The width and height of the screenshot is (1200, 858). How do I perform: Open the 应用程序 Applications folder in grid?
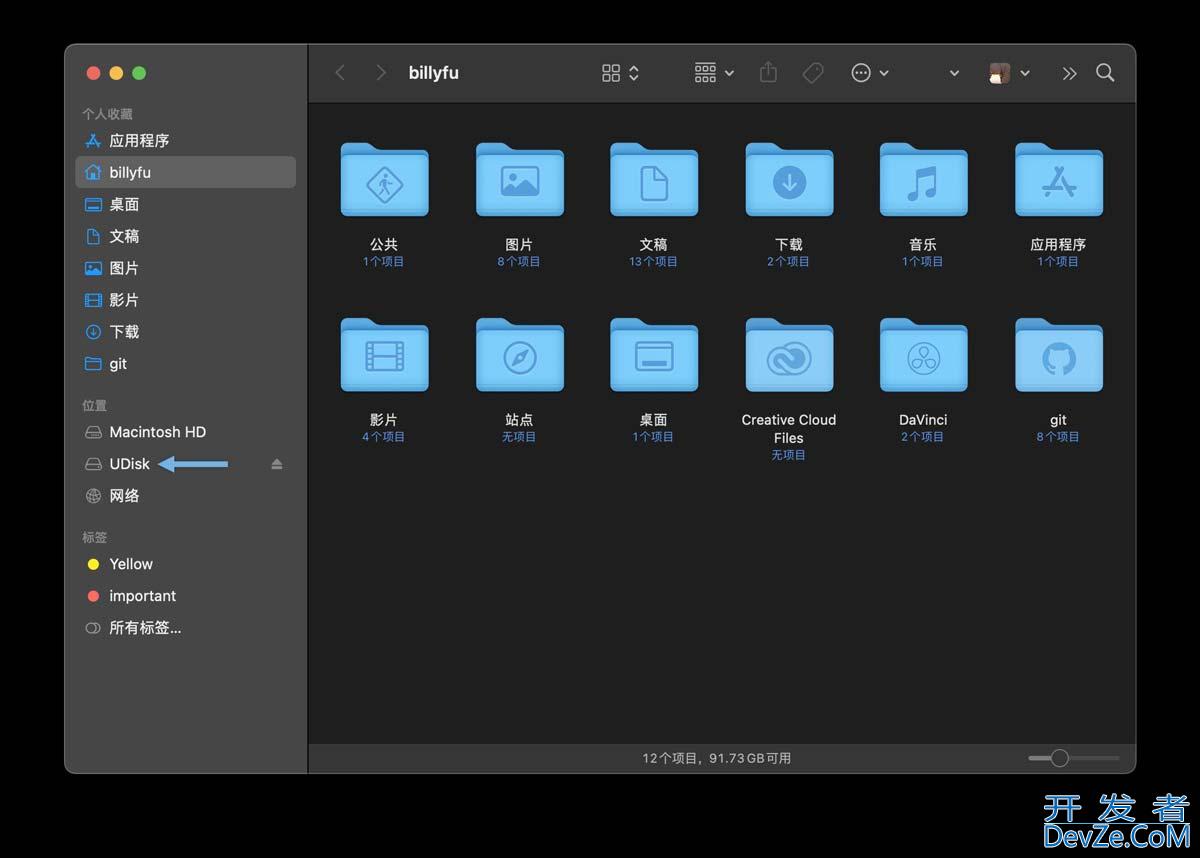pos(1058,180)
